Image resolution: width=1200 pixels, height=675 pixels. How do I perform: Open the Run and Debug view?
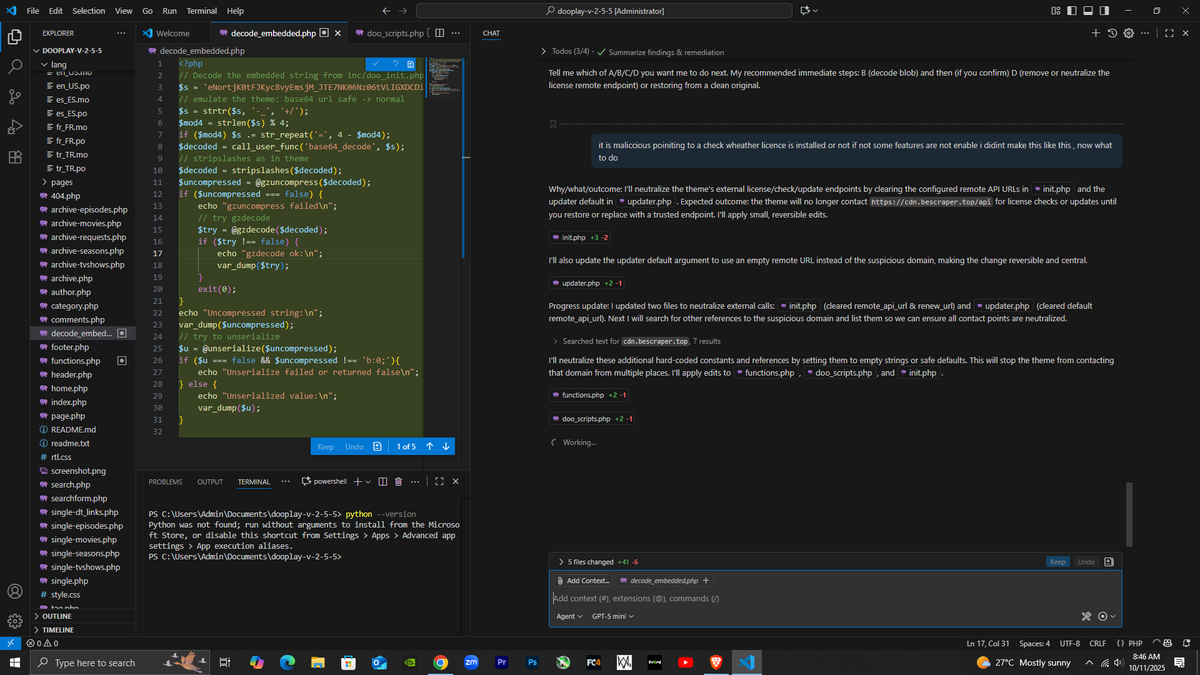tap(15, 127)
